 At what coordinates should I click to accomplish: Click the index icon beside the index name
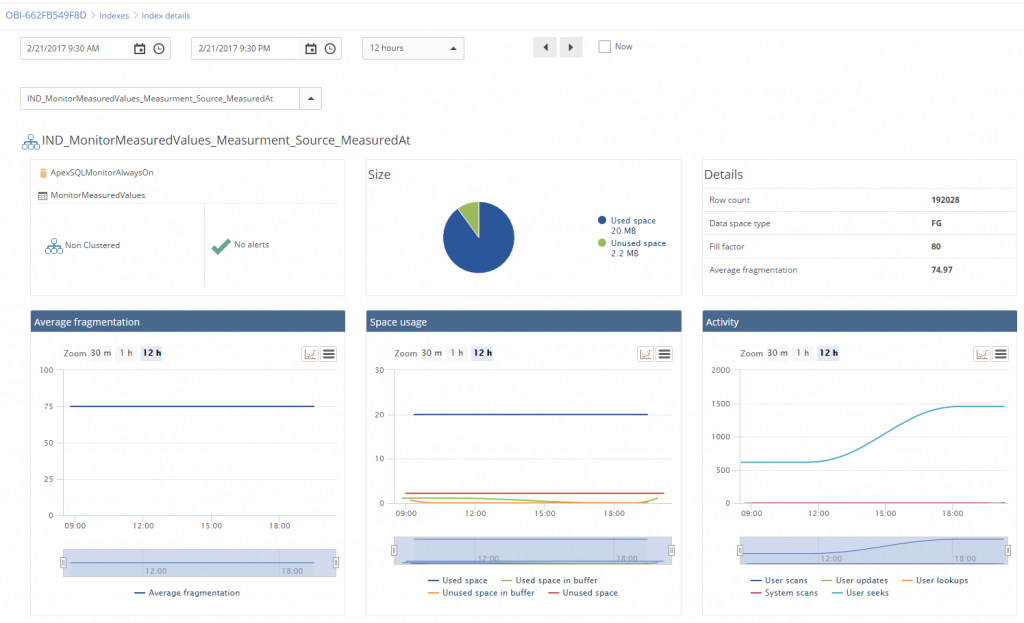(30, 141)
